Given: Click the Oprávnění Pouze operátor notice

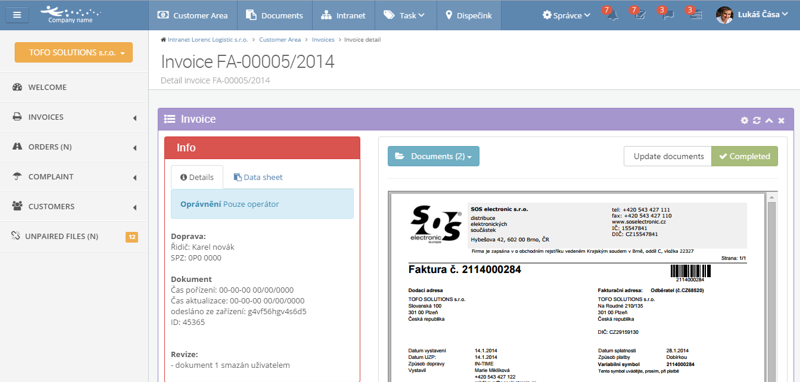Looking at the screenshot, I should point(262,204).
